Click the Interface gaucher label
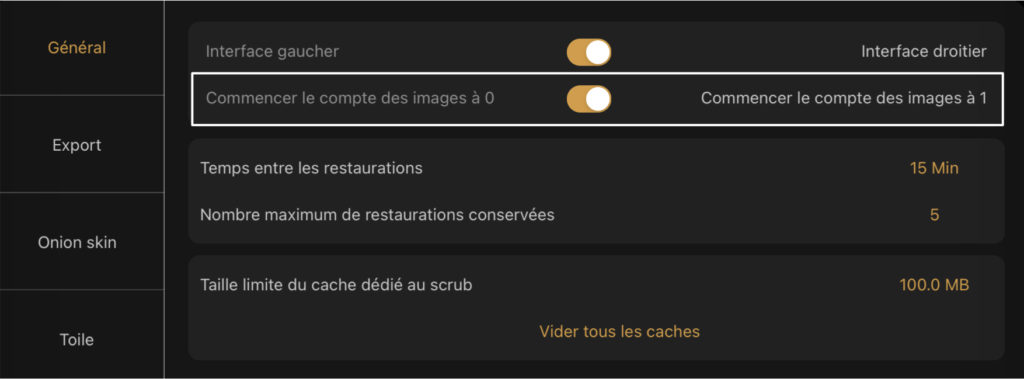The image size is (1024, 379). click(272, 52)
